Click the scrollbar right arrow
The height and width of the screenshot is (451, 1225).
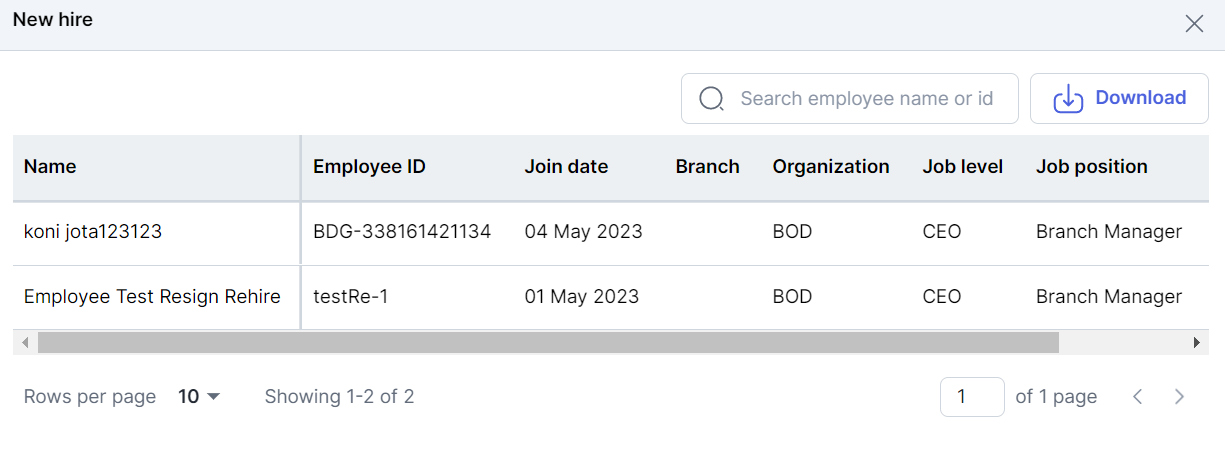pyautogui.click(x=1196, y=343)
